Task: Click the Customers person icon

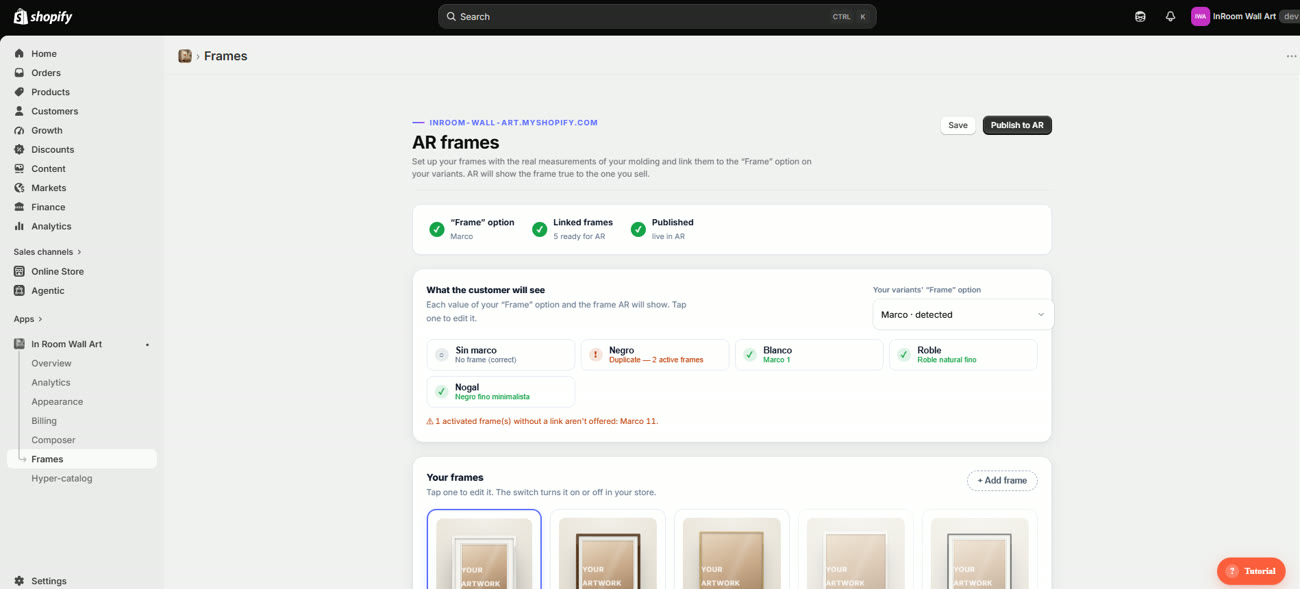Action: tap(19, 111)
